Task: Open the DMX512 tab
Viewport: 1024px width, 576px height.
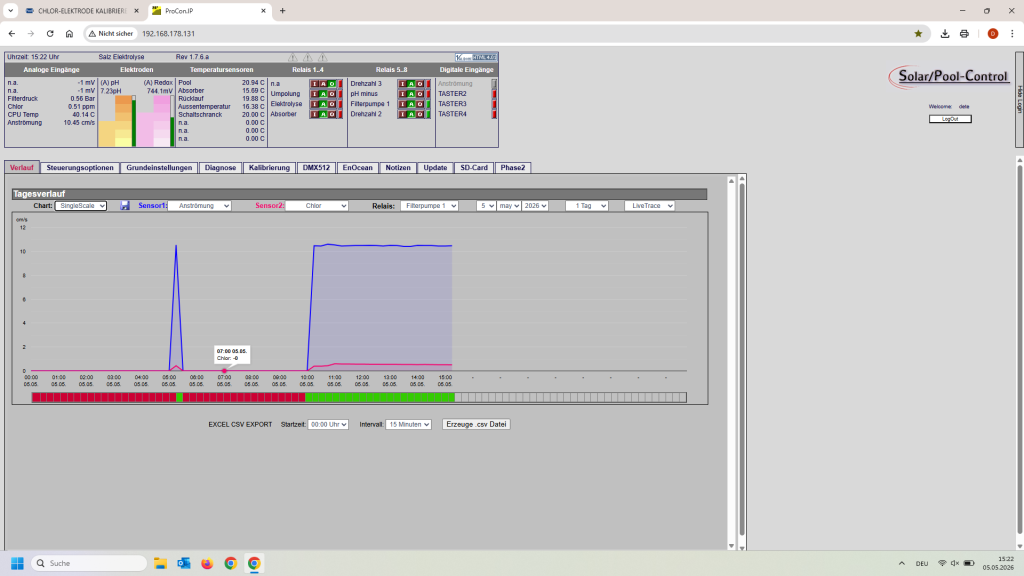Action: coord(316,168)
